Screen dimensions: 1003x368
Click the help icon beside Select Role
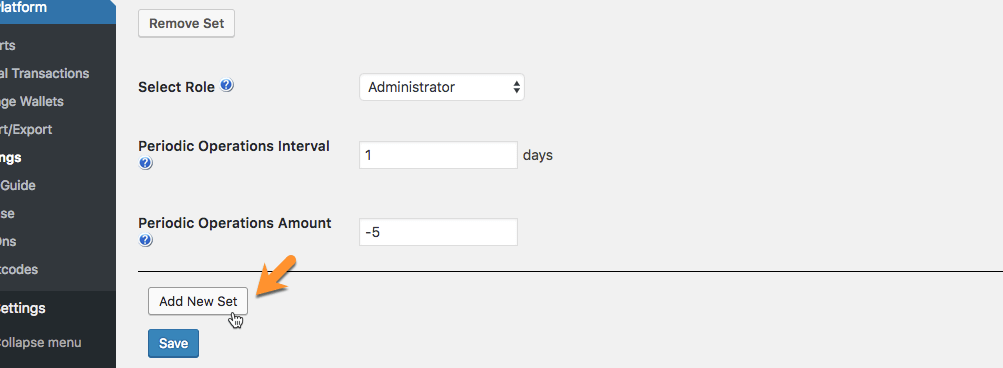pyautogui.click(x=226, y=86)
